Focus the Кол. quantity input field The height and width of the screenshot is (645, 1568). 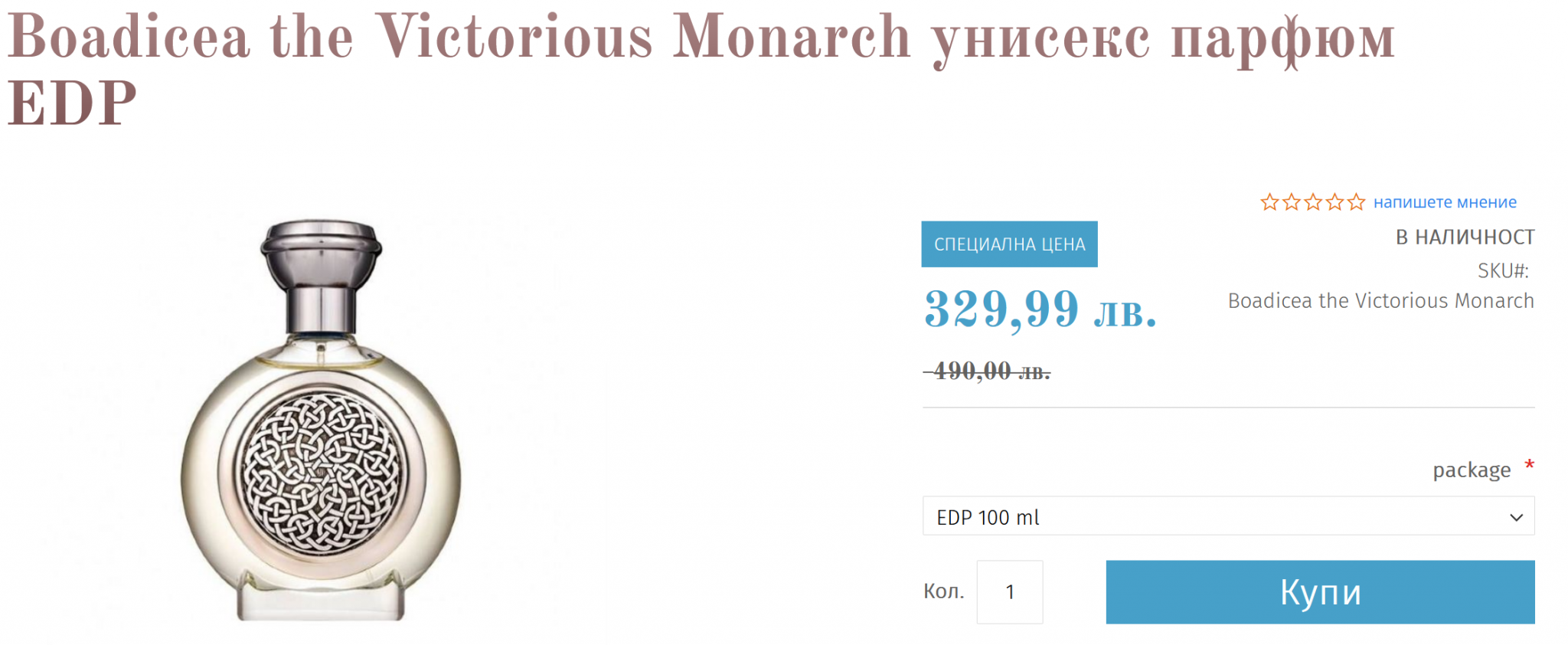tap(1009, 591)
